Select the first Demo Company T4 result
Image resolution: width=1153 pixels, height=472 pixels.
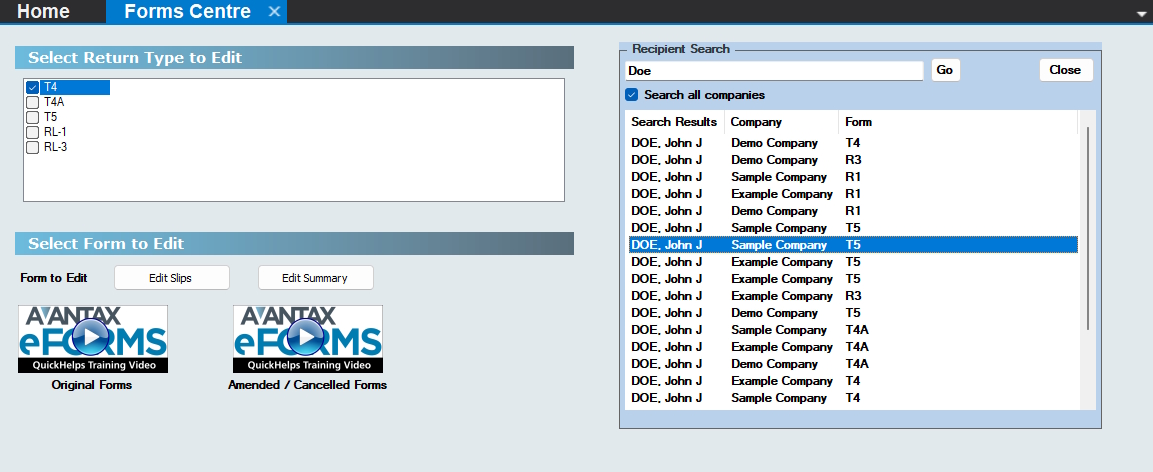click(774, 143)
